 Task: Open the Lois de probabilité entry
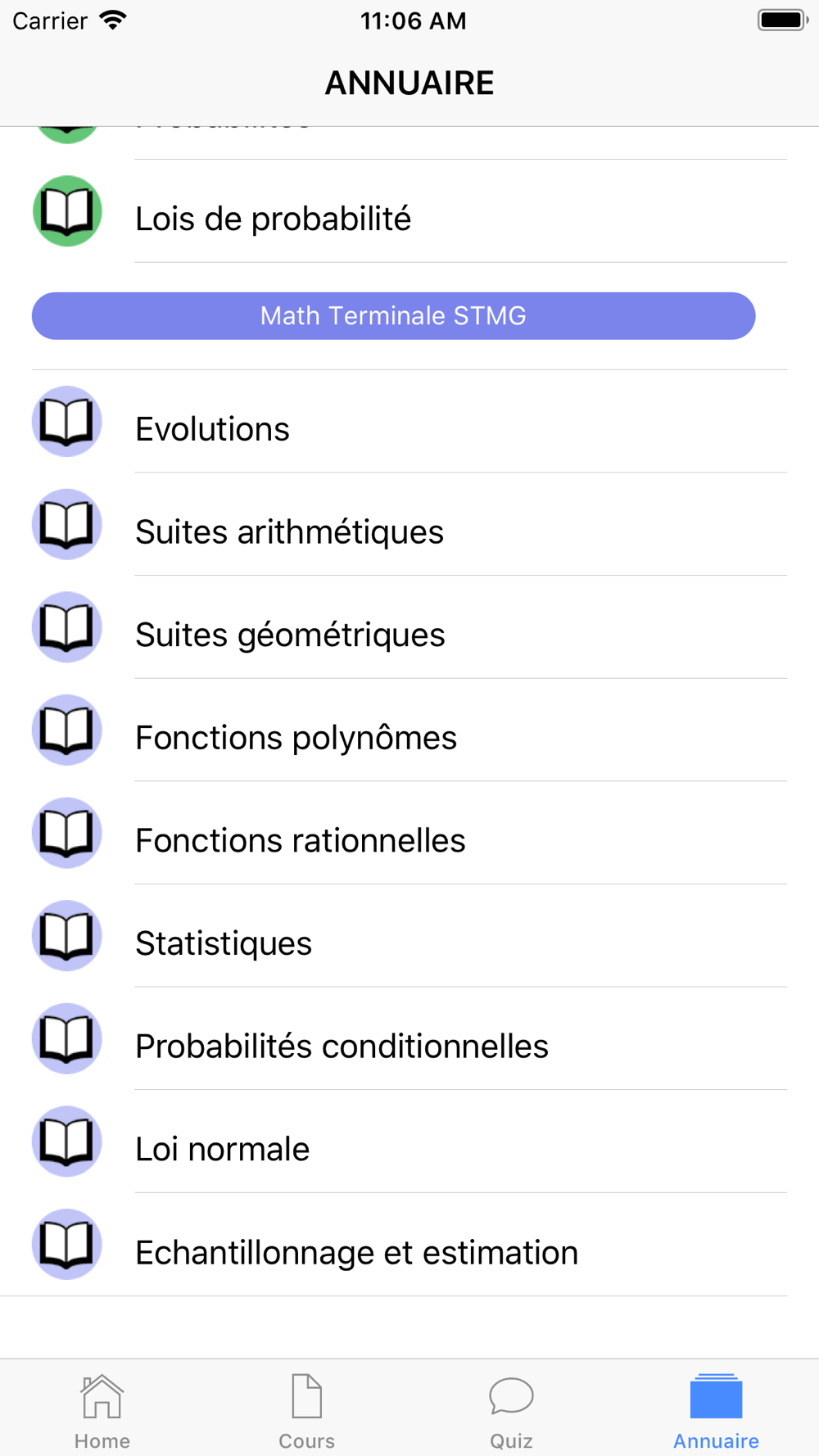[x=409, y=211]
